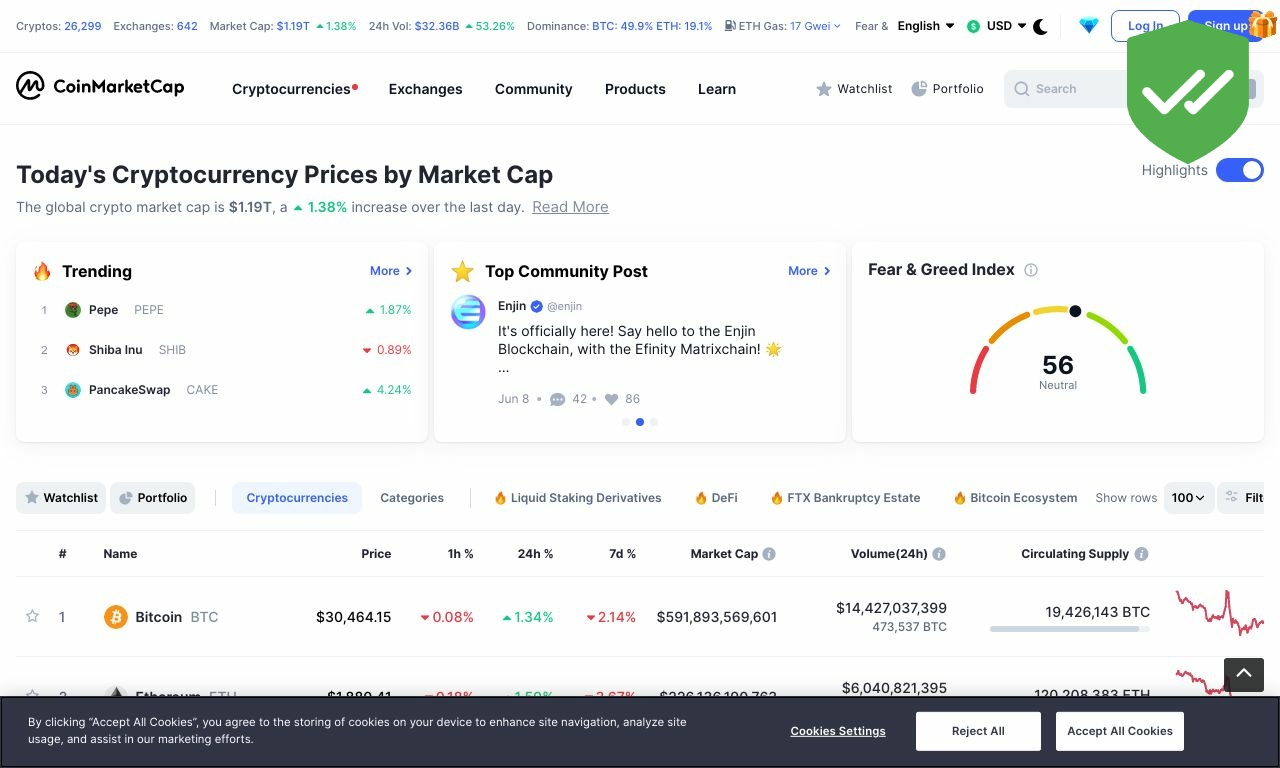The width and height of the screenshot is (1280, 768).
Task: Open the English language dropdown
Action: (x=926, y=26)
